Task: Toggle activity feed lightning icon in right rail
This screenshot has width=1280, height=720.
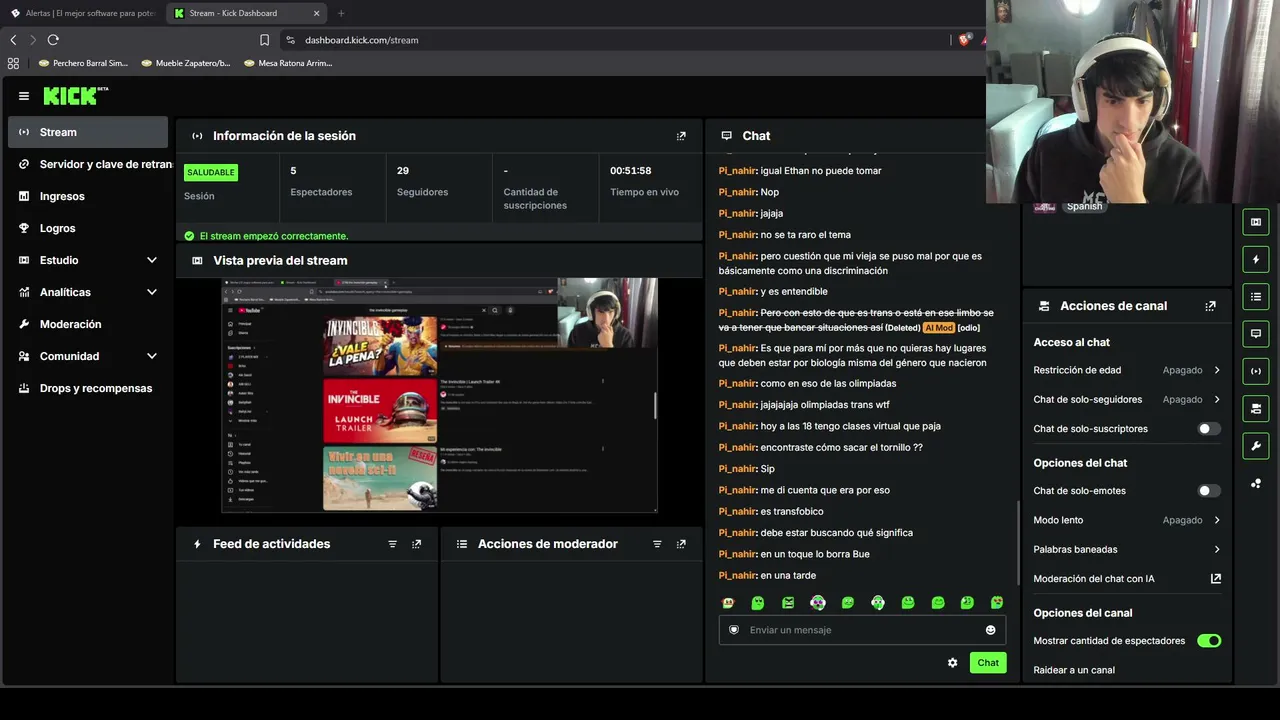Action: click(1256, 259)
